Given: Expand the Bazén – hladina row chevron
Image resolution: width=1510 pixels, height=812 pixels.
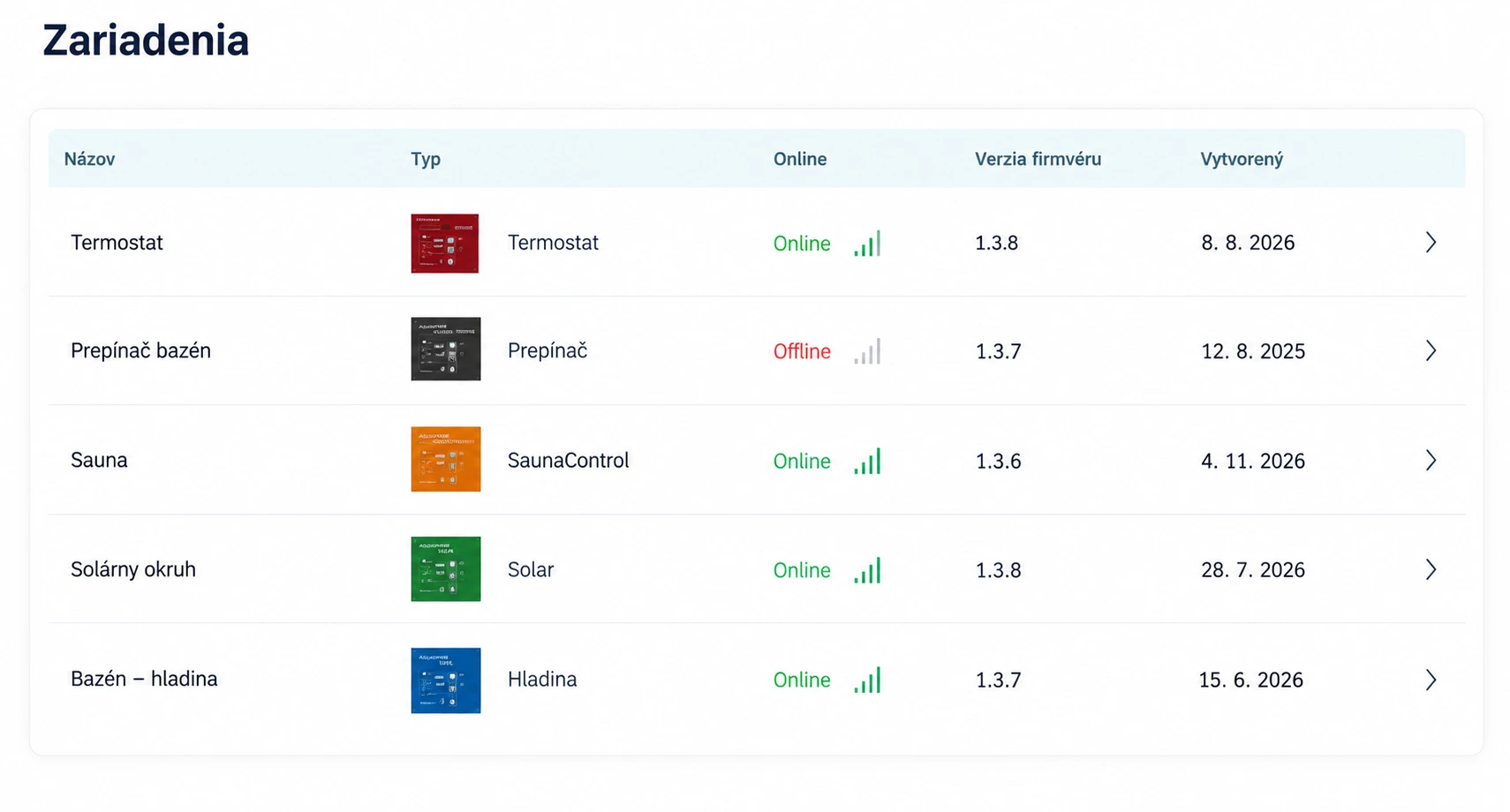Looking at the screenshot, I should 1431,680.
